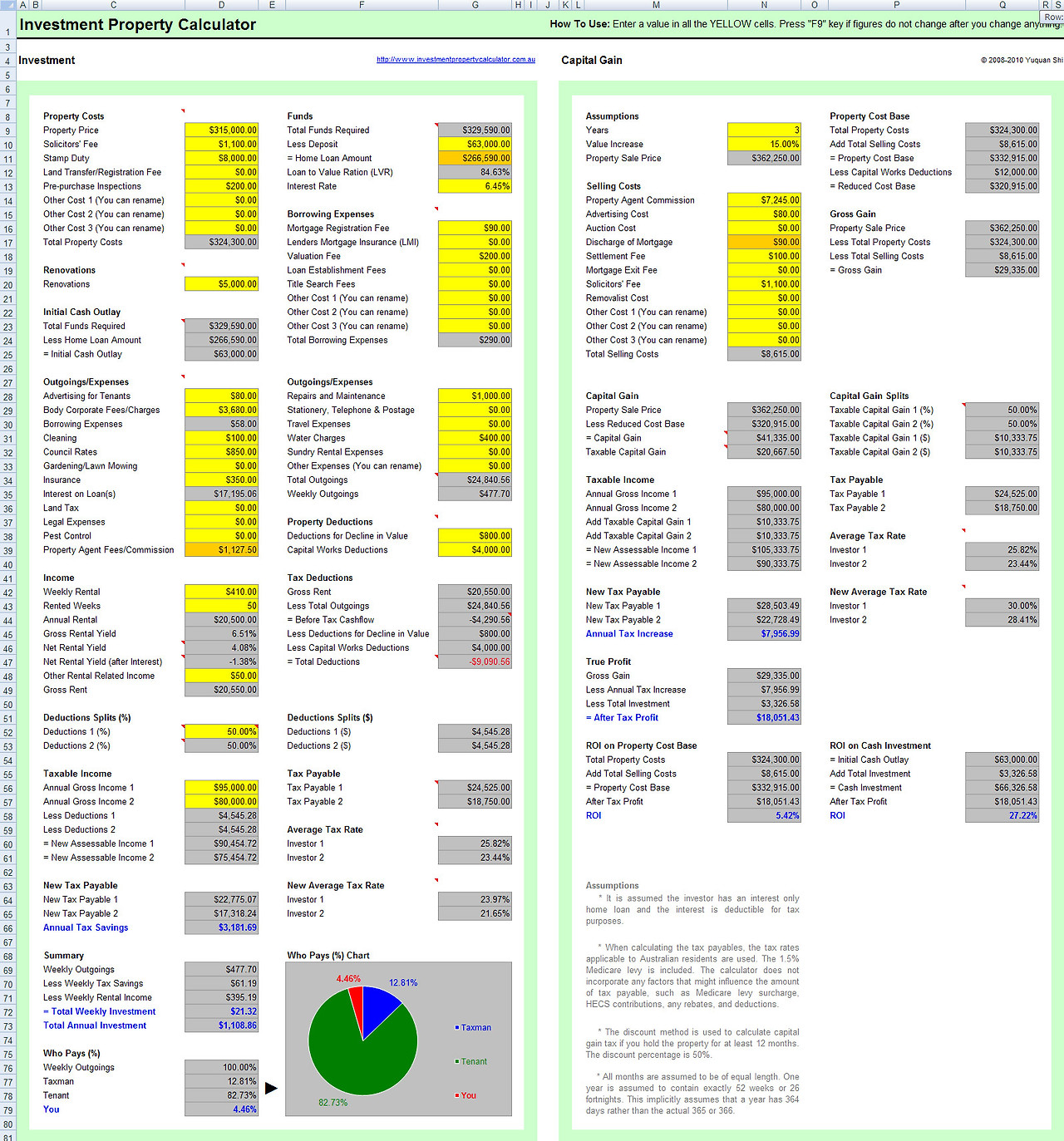Click the yellow Annual Gross Income 2 cell
The width and height of the screenshot is (1064, 1141).
pos(221,801)
